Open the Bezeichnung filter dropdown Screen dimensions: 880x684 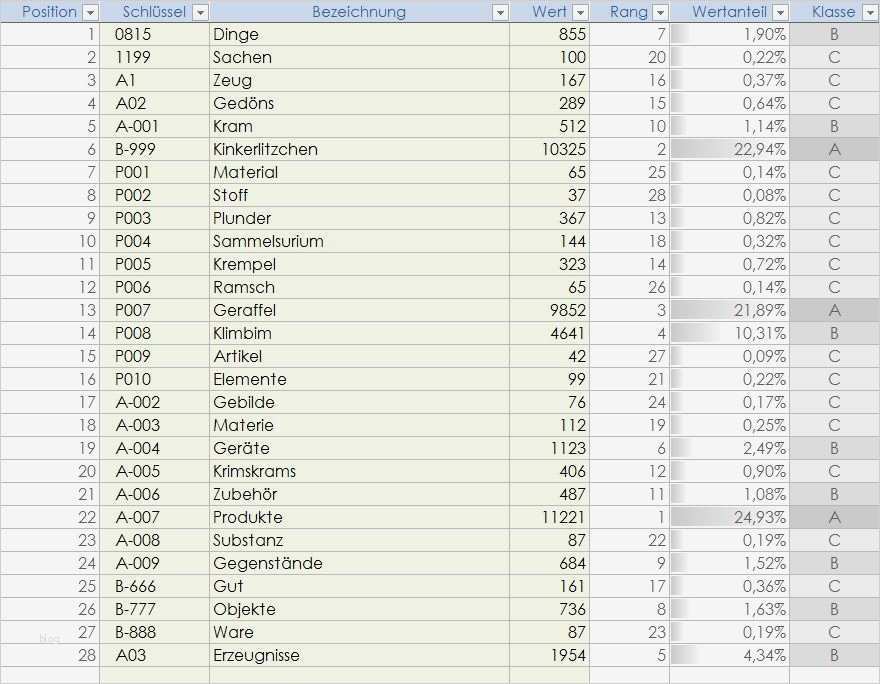point(498,12)
